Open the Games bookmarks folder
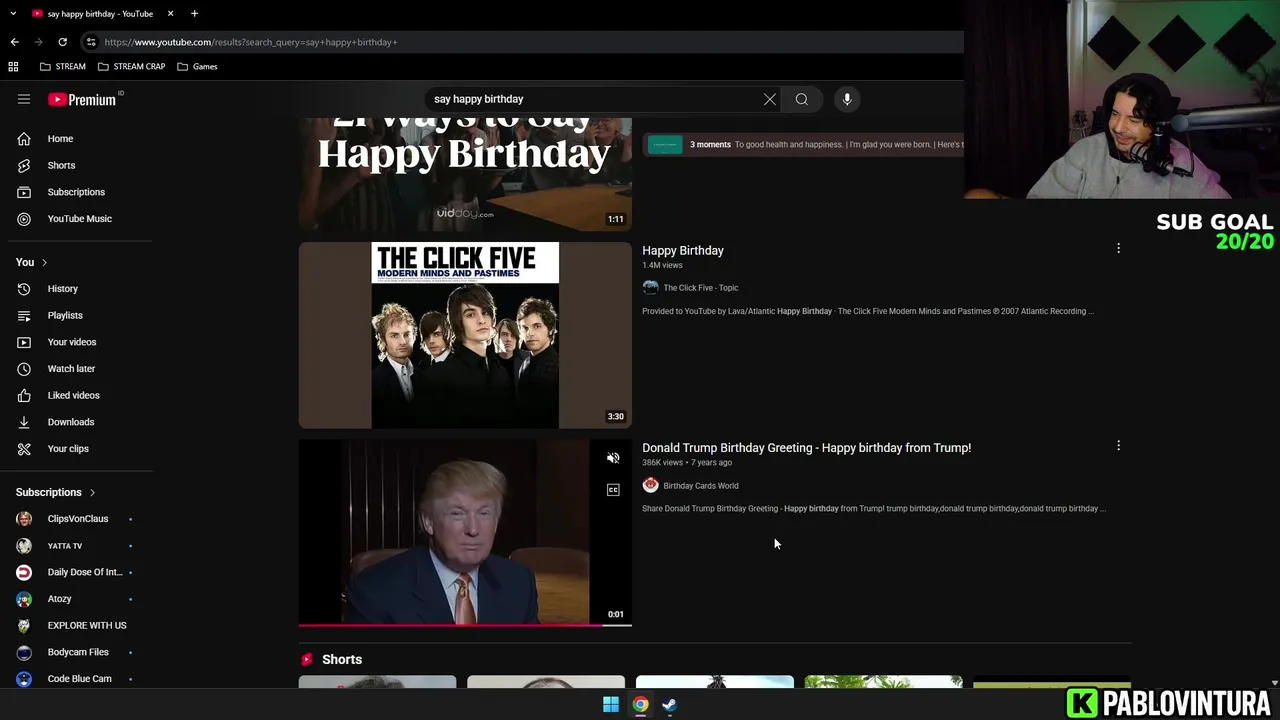This screenshot has height=720, width=1280. coord(197,67)
